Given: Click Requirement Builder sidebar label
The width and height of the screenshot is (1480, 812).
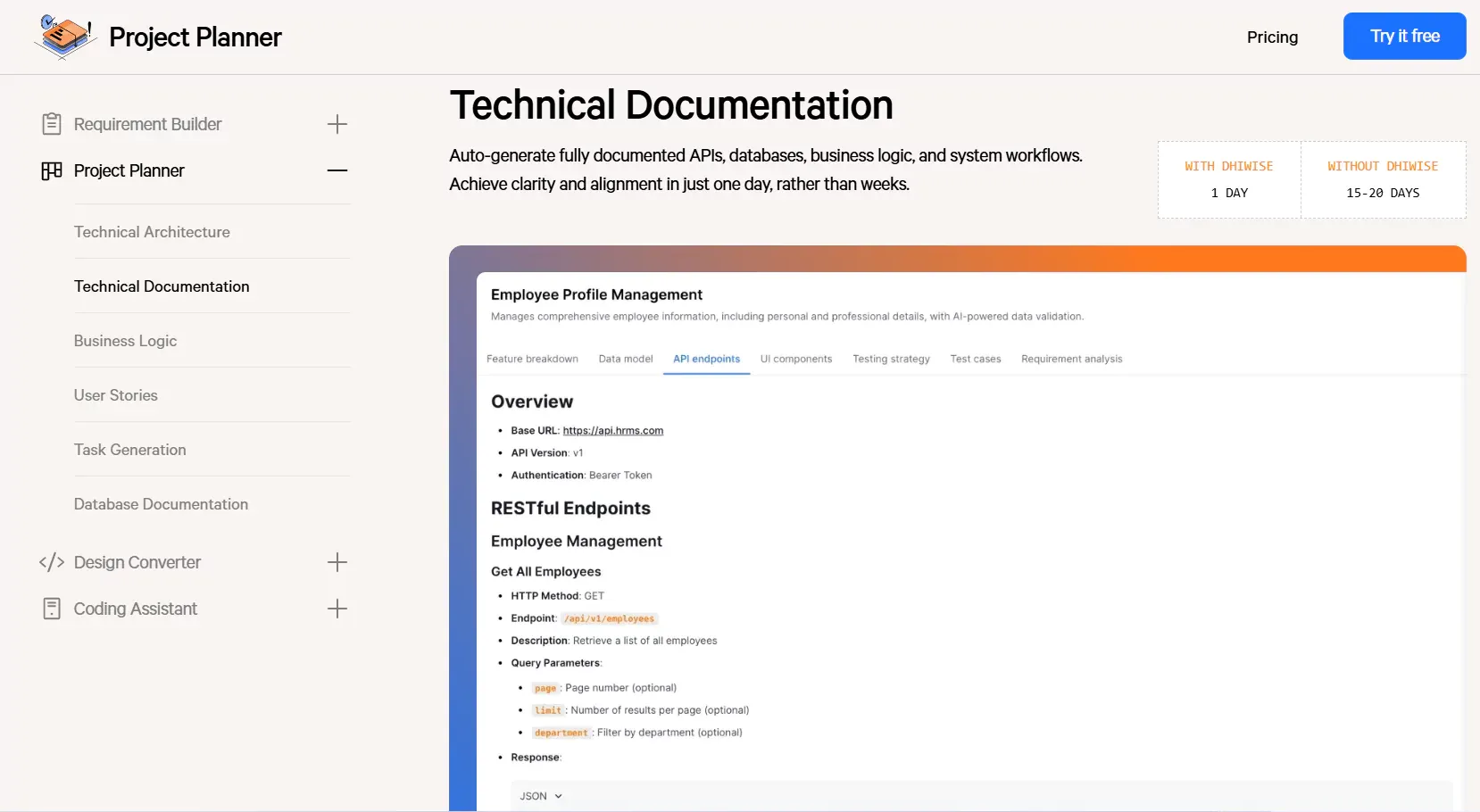Looking at the screenshot, I should (x=147, y=124).
